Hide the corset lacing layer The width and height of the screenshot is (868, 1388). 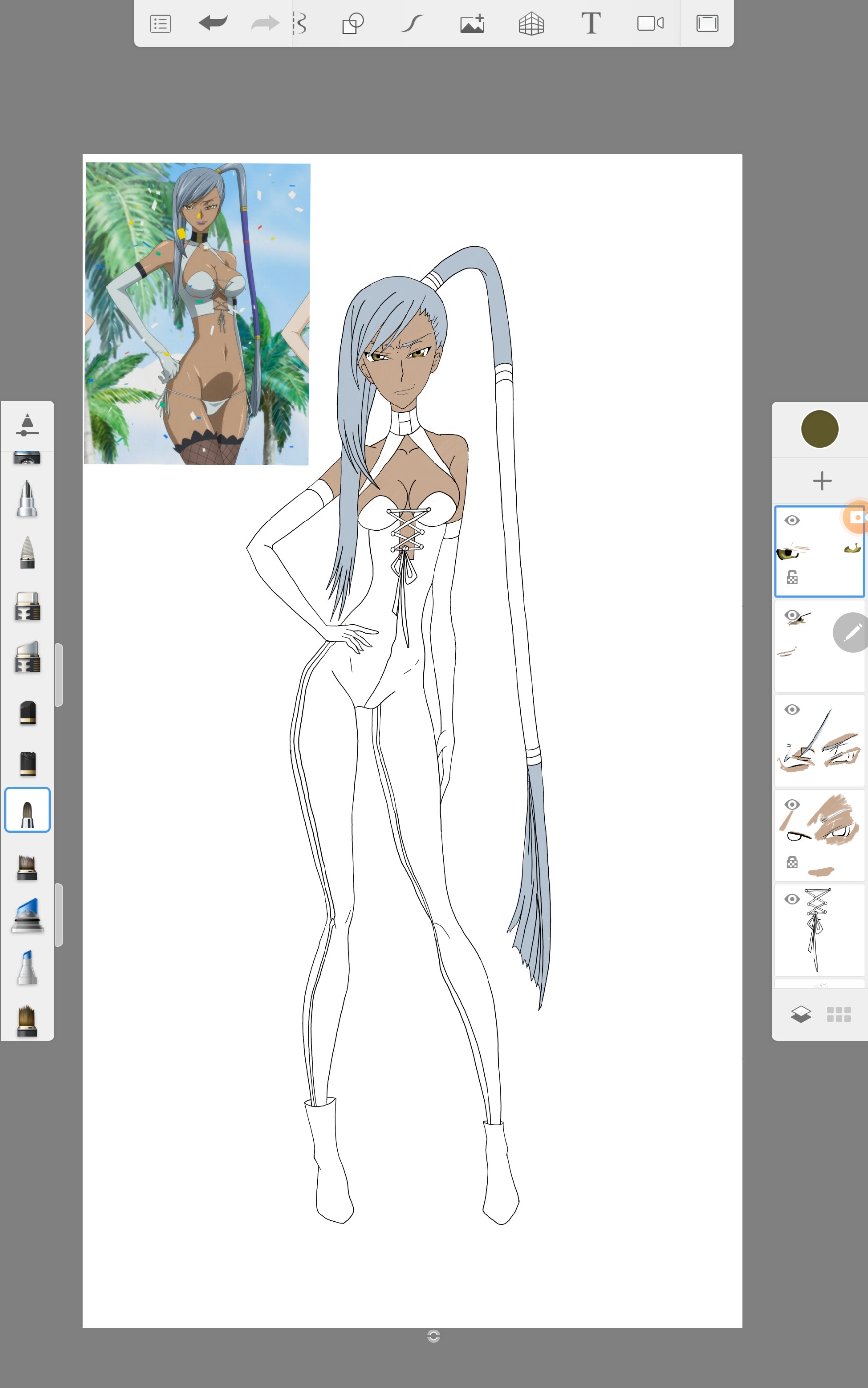[x=792, y=899]
